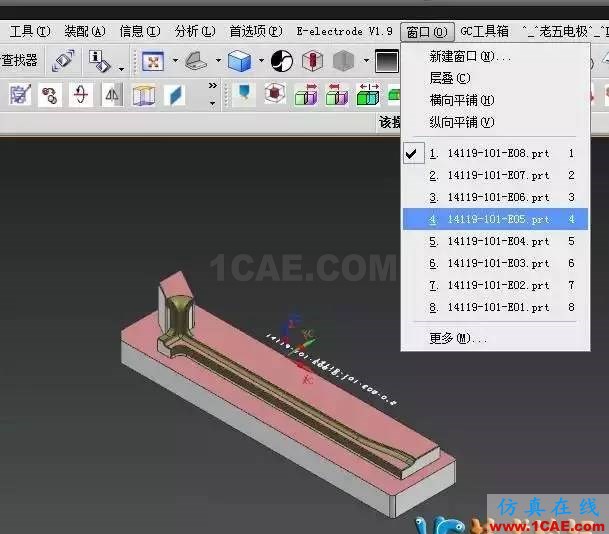The height and width of the screenshot is (534, 609).
Task: Open the 装配(A) menu
Action: click(85, 31)
